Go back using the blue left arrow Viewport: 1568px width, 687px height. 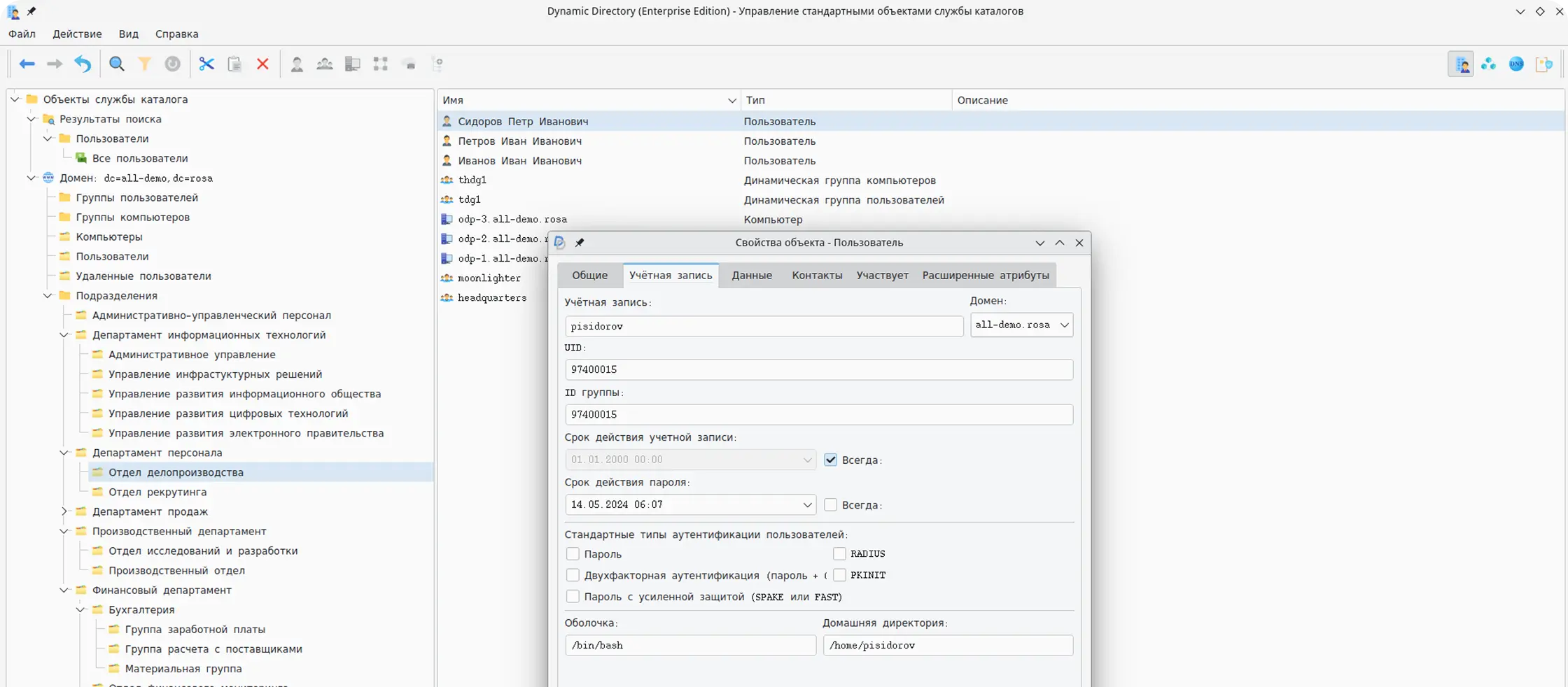pos(27,64)
